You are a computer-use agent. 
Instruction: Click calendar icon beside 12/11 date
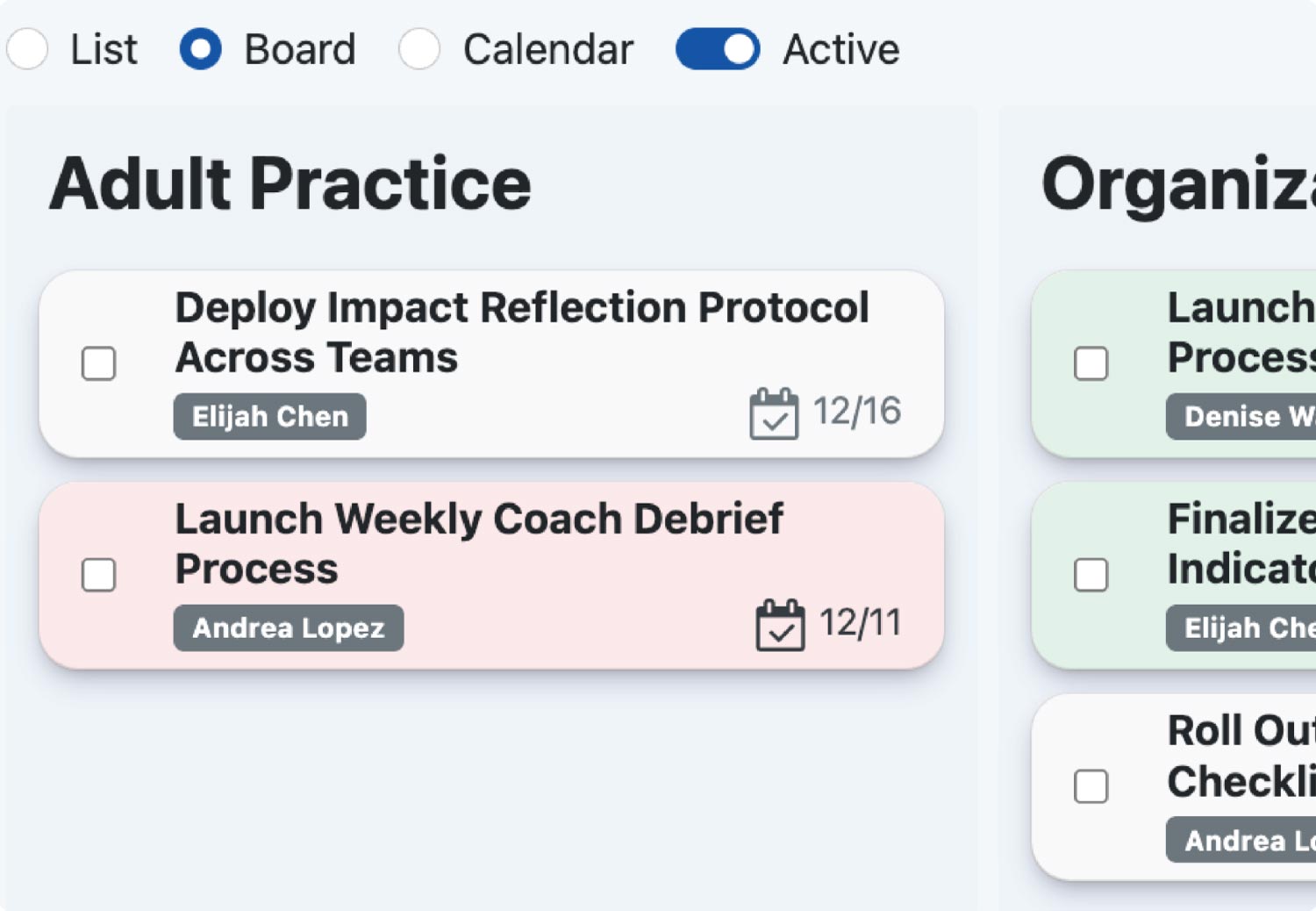[779, 625]
